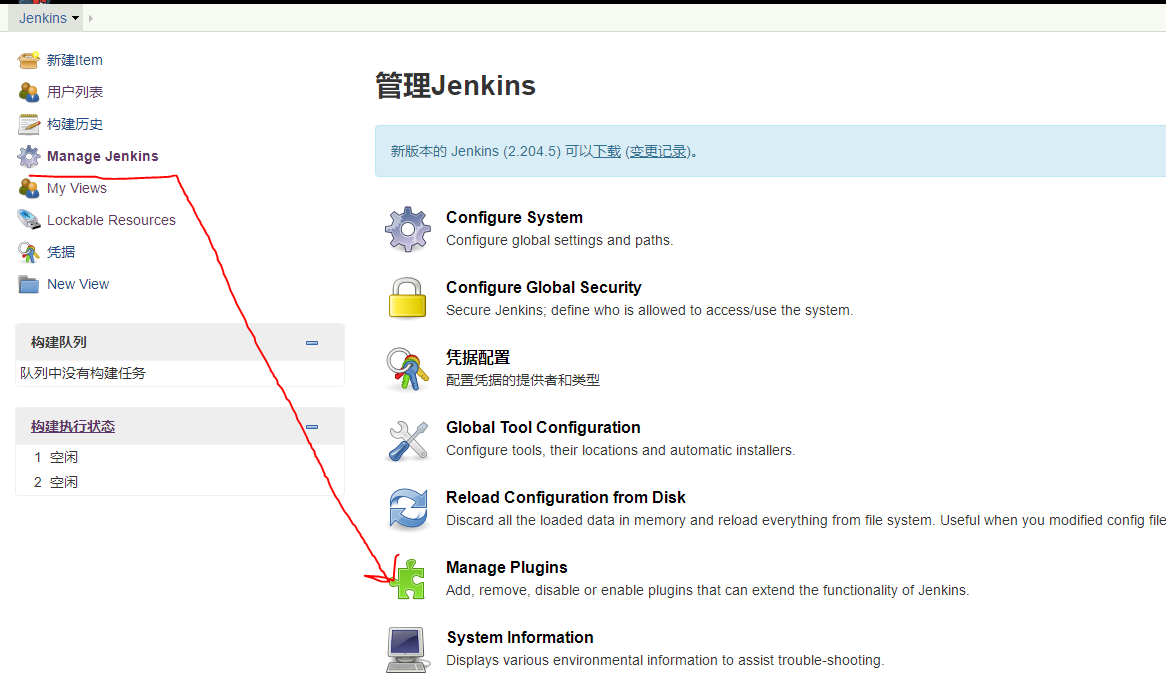The height and width of the screenshot is (677, 1166).
Task: Open the 构建执行状态 heading link
Action: [73, 426]
